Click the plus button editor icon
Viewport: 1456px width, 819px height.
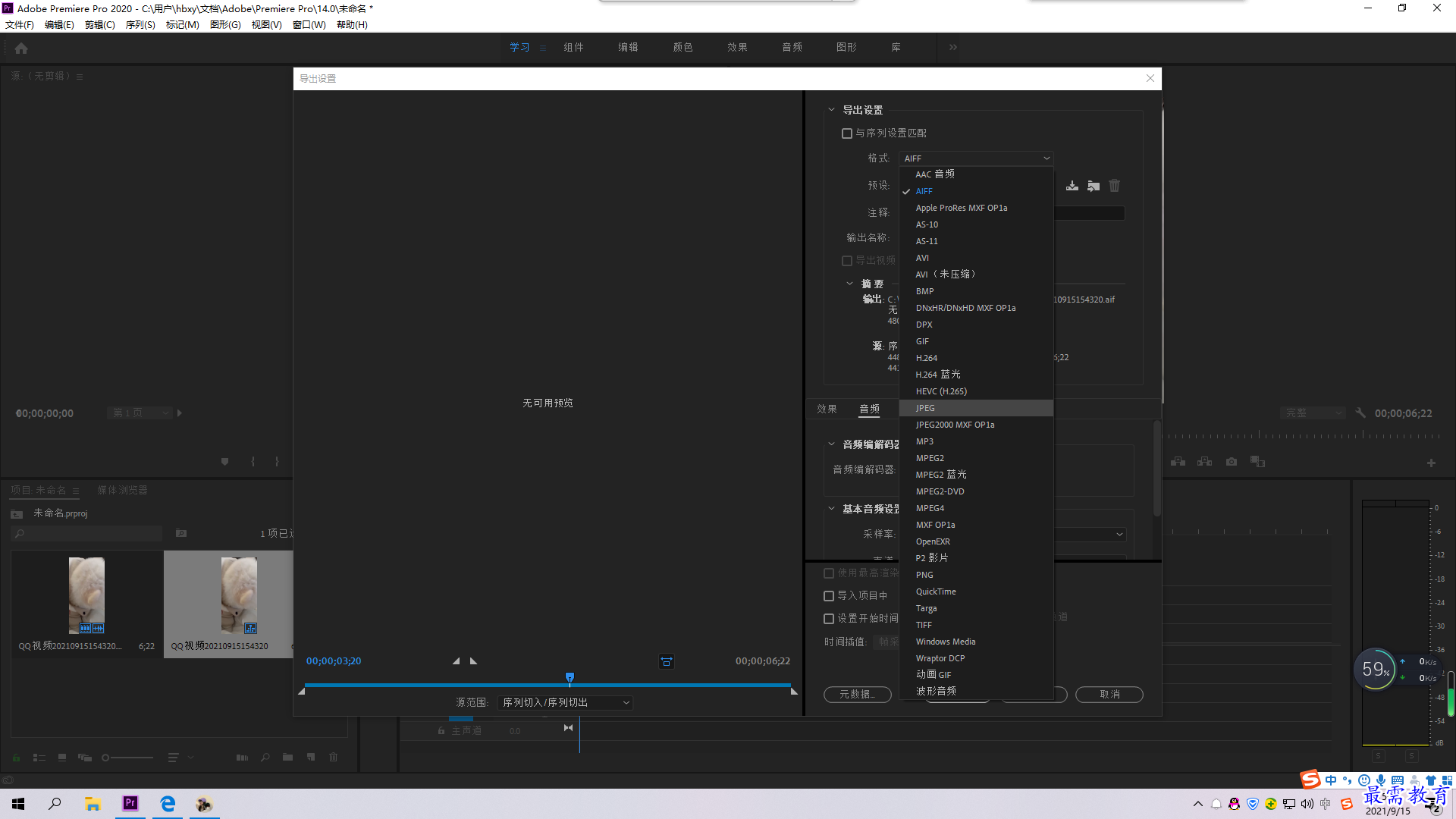[x=1431, y=463]
